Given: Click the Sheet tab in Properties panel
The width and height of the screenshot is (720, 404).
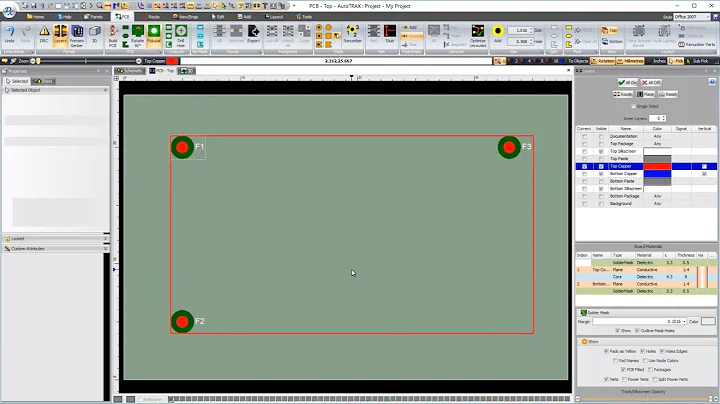Looking at the screenshot, I should click(x=44, y=81).
